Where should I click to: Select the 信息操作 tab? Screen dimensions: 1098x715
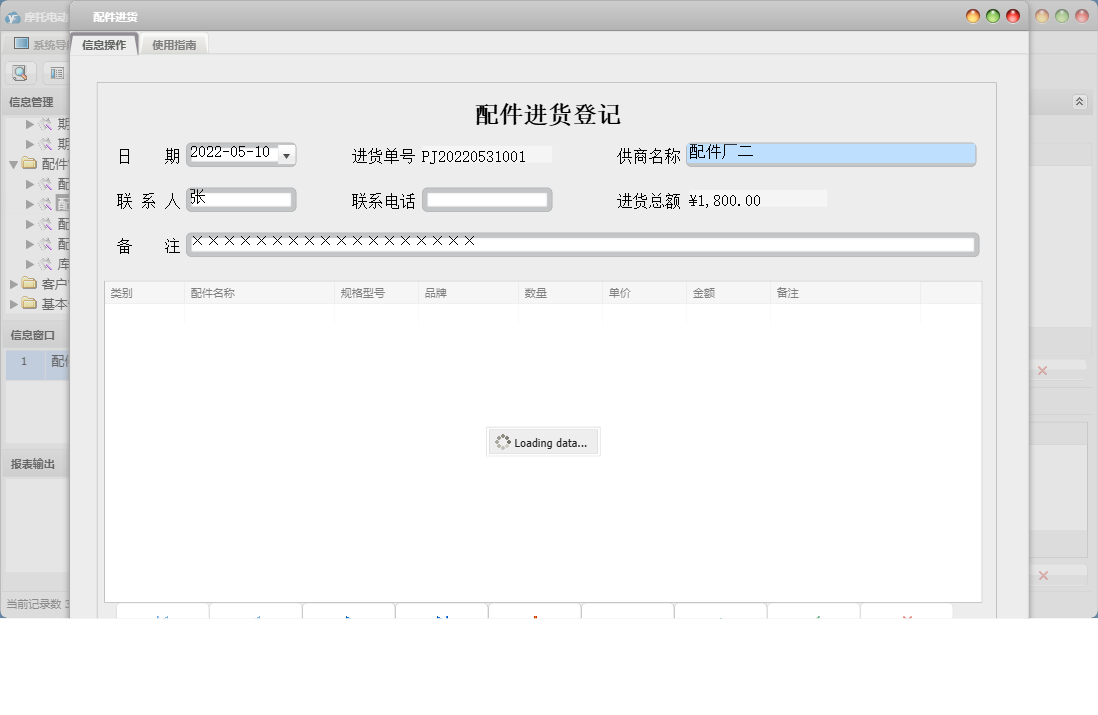pos(103,44)
